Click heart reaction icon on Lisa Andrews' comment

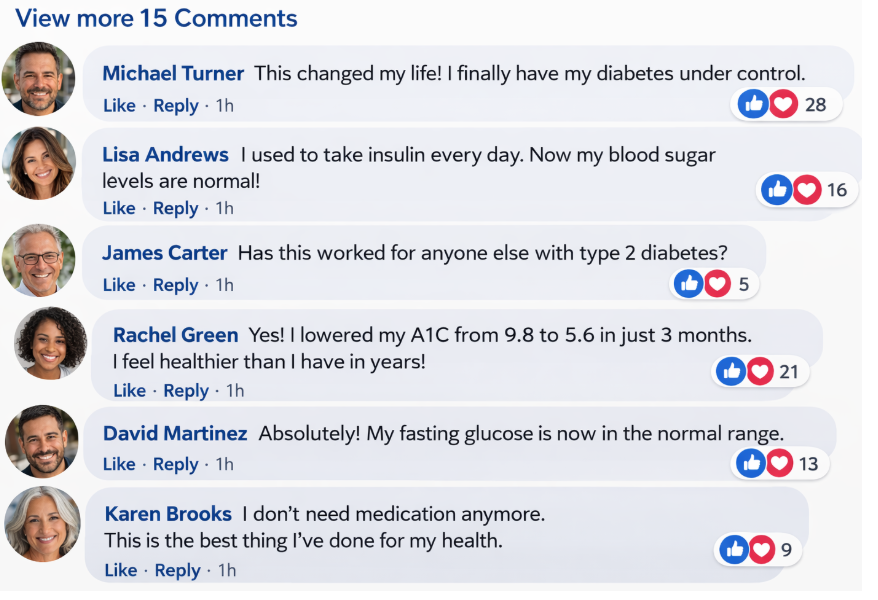[x=807, y=190]
